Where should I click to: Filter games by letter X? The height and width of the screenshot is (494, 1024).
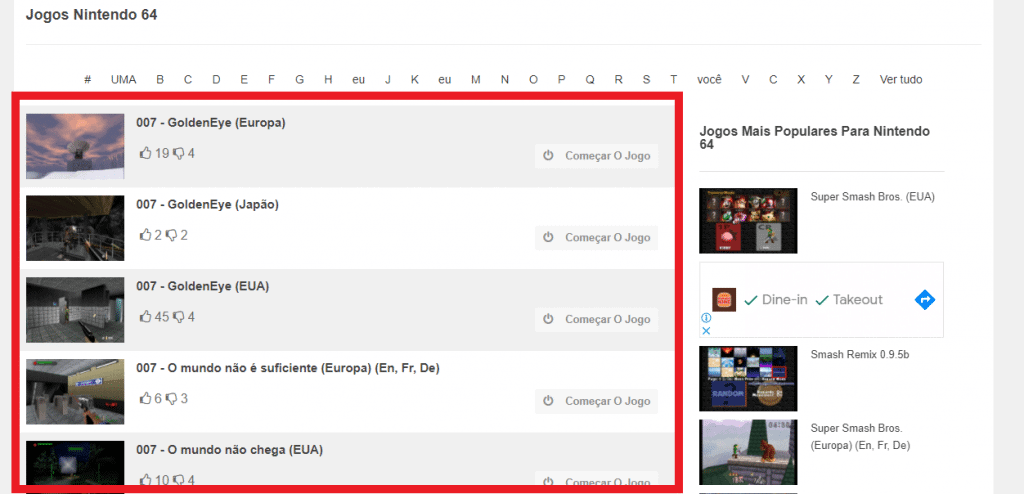[801, 80]
